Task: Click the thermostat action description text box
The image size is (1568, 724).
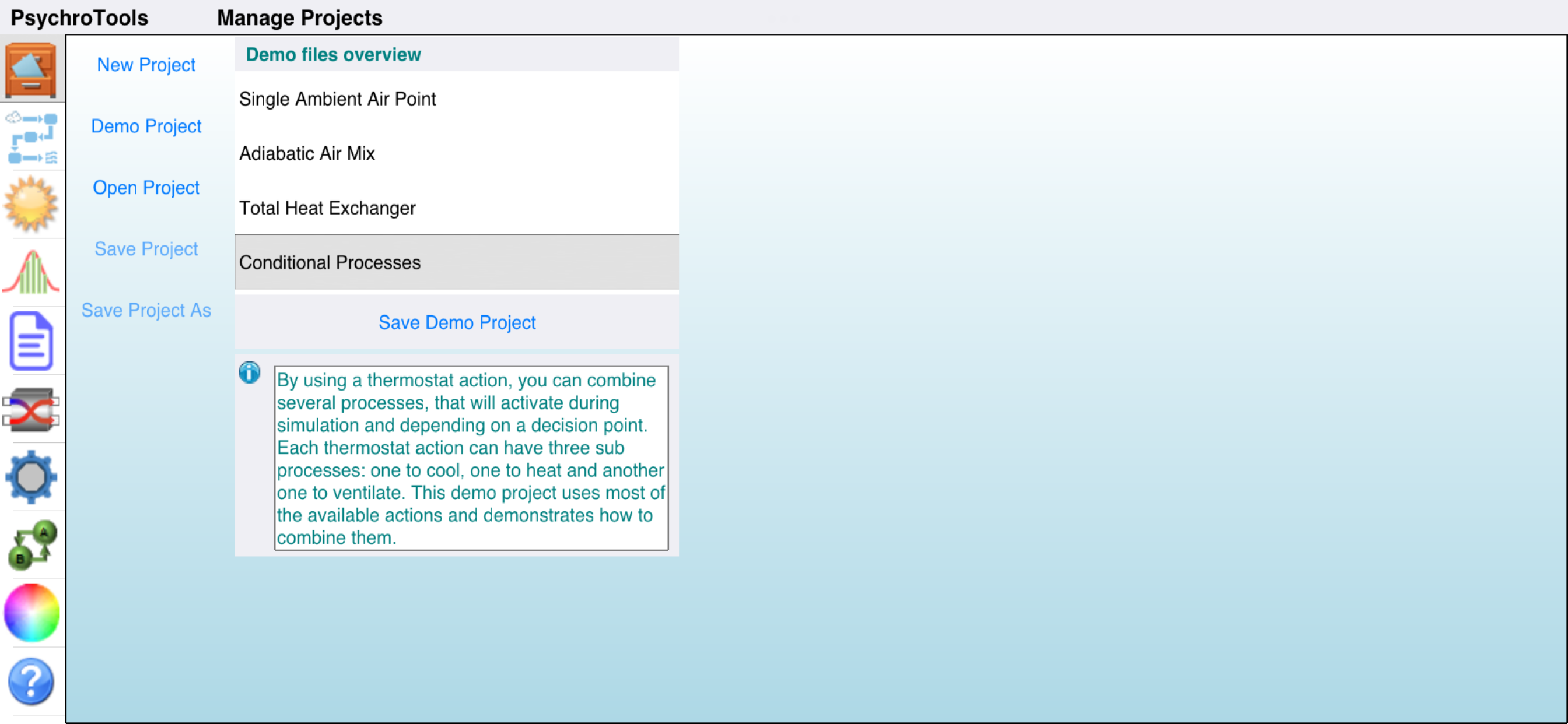Action: coord(471,459)
